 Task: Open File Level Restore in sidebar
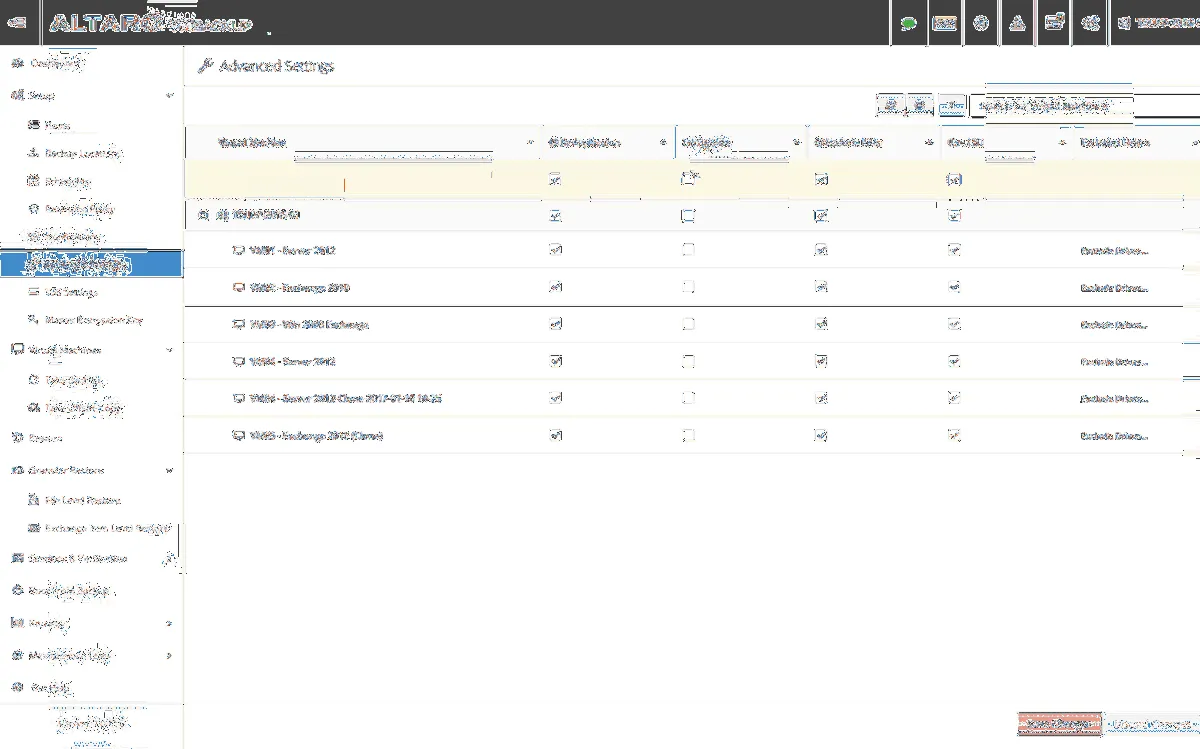pyautogui.click(x=82, y=500)
